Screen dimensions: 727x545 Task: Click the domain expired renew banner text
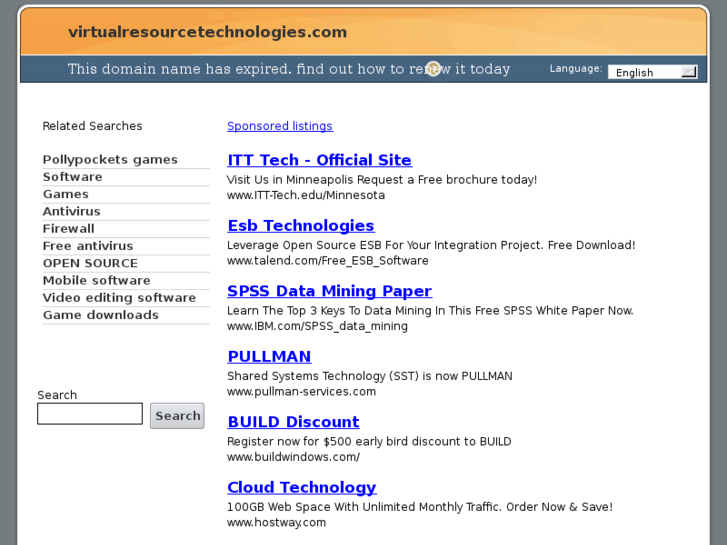[288, 69]
